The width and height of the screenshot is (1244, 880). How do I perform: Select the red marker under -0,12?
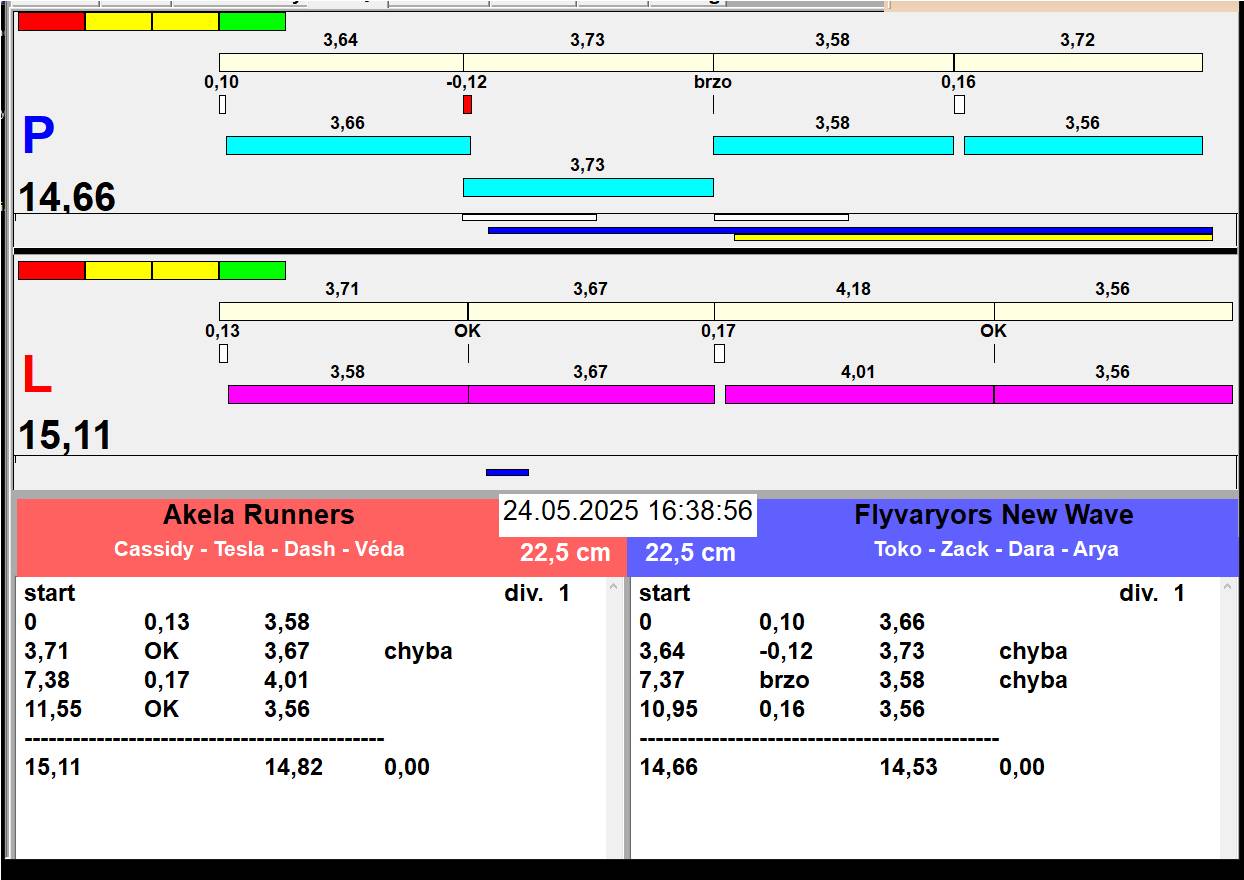click(x=467, y=104)
